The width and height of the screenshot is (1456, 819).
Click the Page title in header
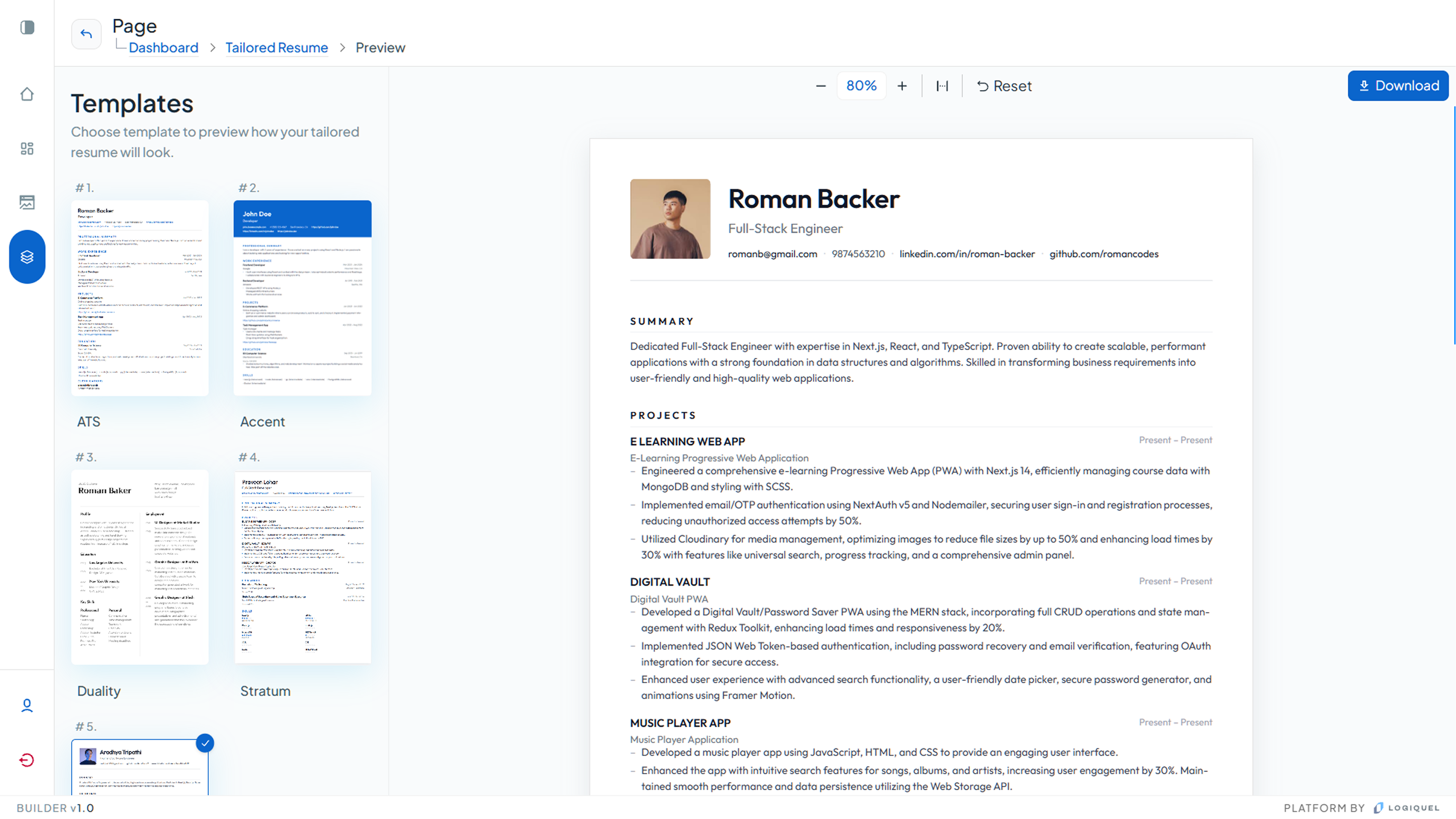[135, 26]
